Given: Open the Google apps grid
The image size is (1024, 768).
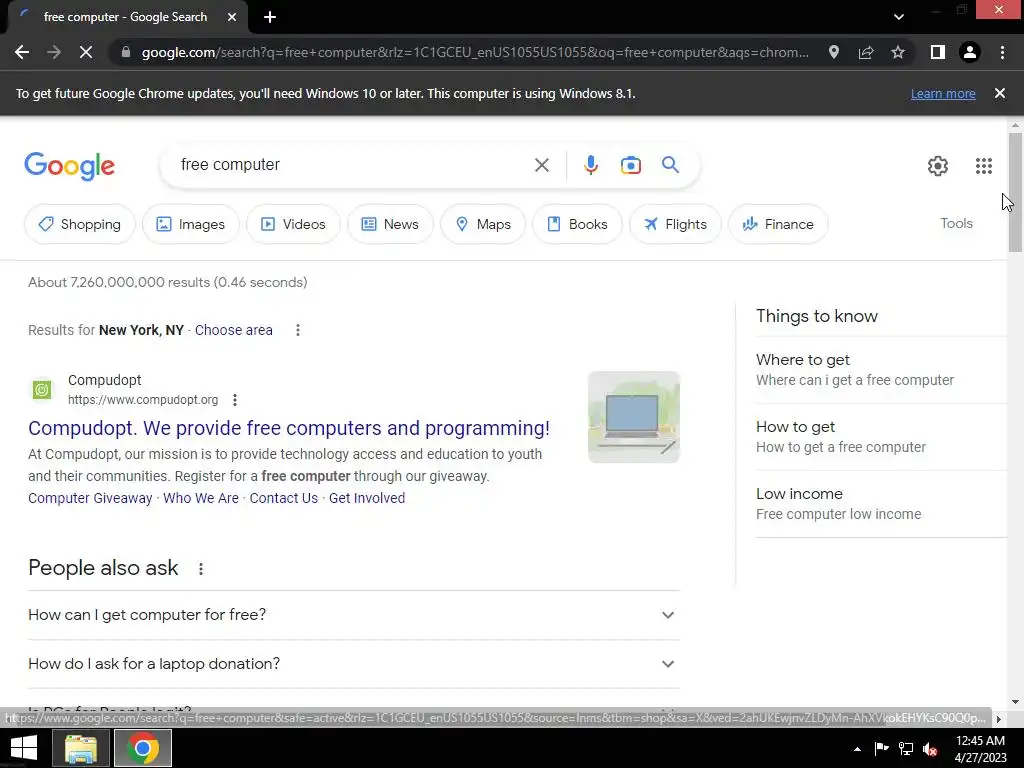Looking at the screenshot, I should click(x=984, y=166).
